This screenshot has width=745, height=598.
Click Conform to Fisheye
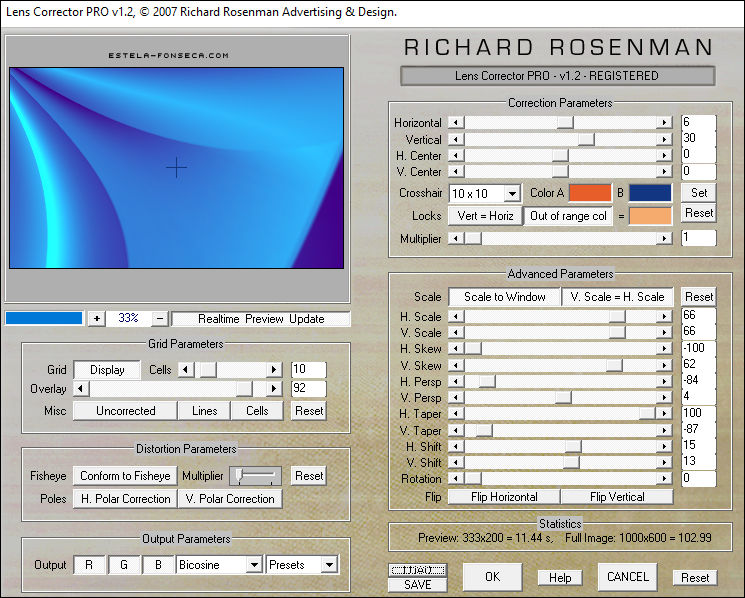125,475
